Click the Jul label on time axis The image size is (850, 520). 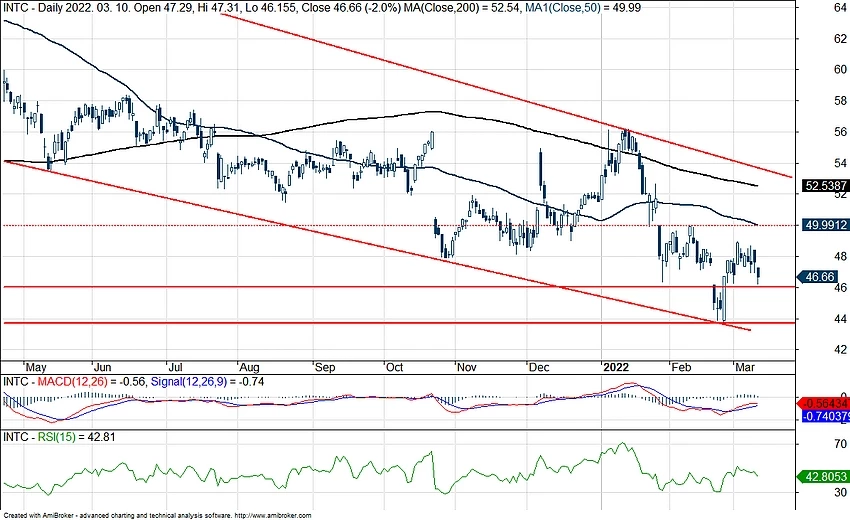pyautogui.click(x=175, y=367)
